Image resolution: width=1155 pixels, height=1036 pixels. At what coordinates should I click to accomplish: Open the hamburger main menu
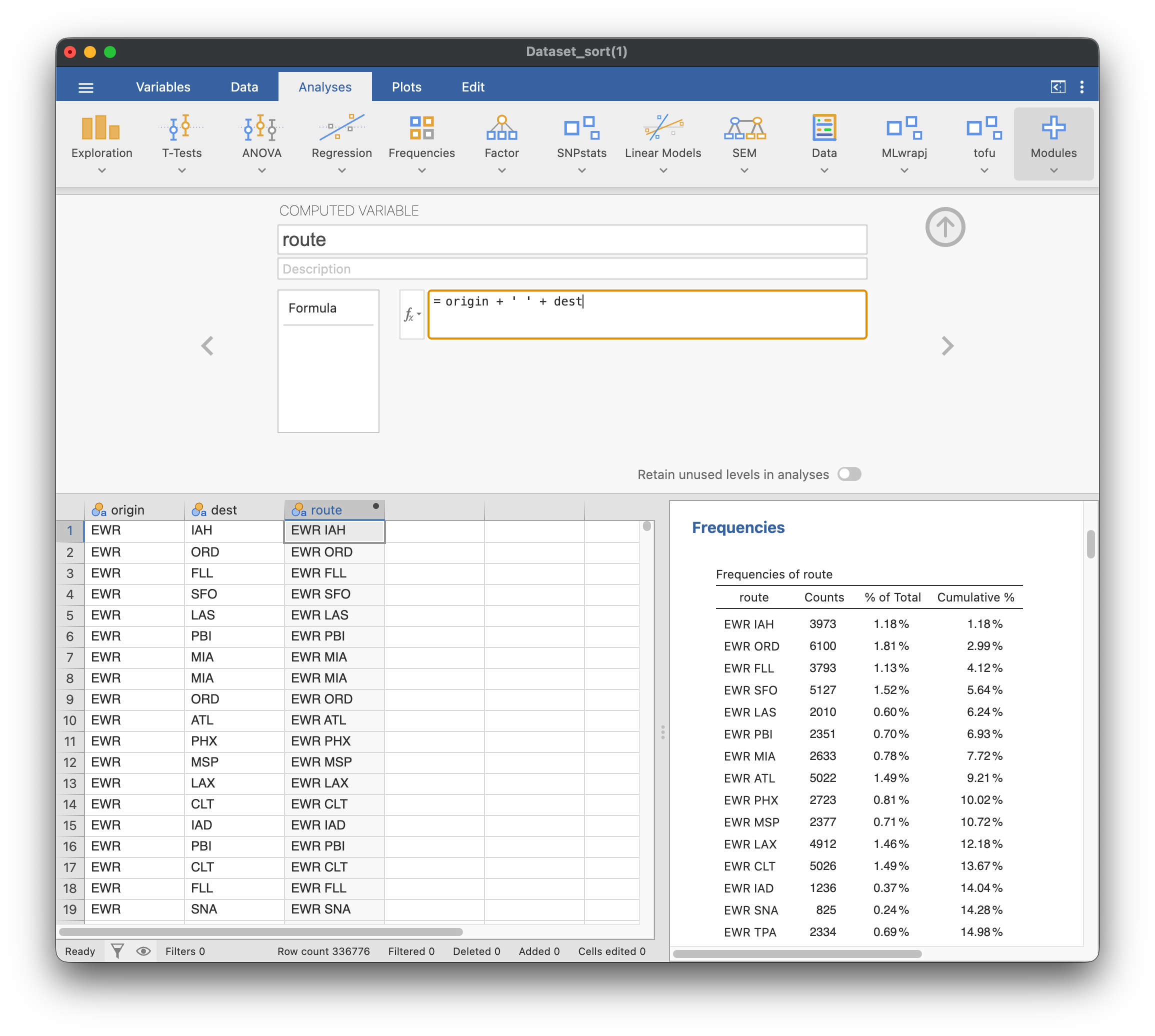[x=86, y=87]
